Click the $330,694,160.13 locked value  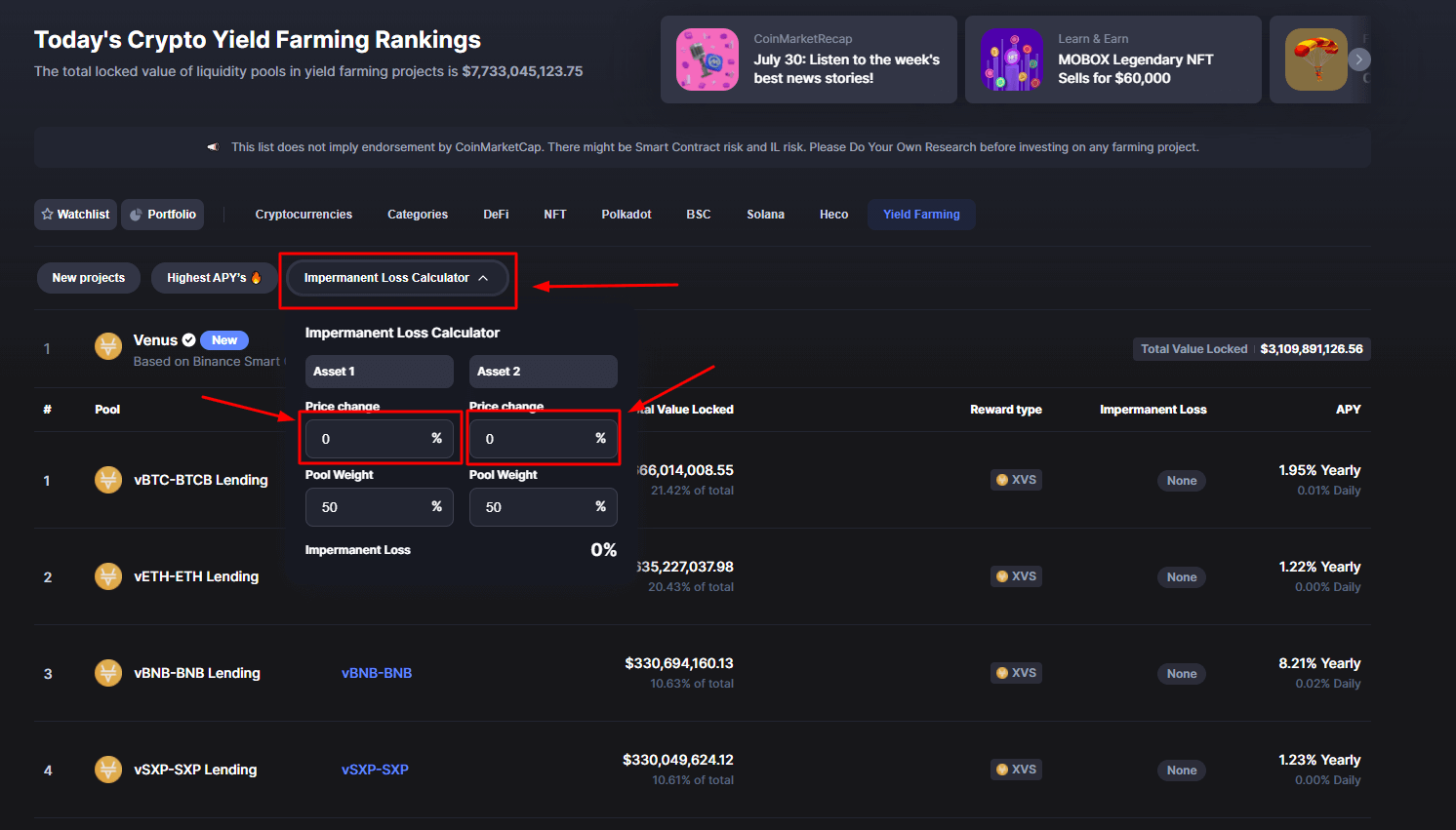(x=679, y=663)
